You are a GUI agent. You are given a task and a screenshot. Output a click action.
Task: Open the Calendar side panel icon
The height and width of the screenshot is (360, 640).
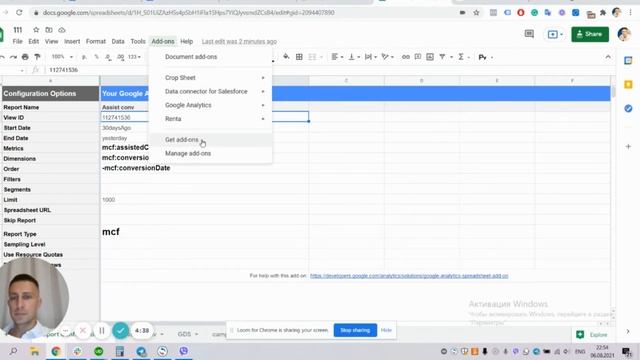point(628,60)
